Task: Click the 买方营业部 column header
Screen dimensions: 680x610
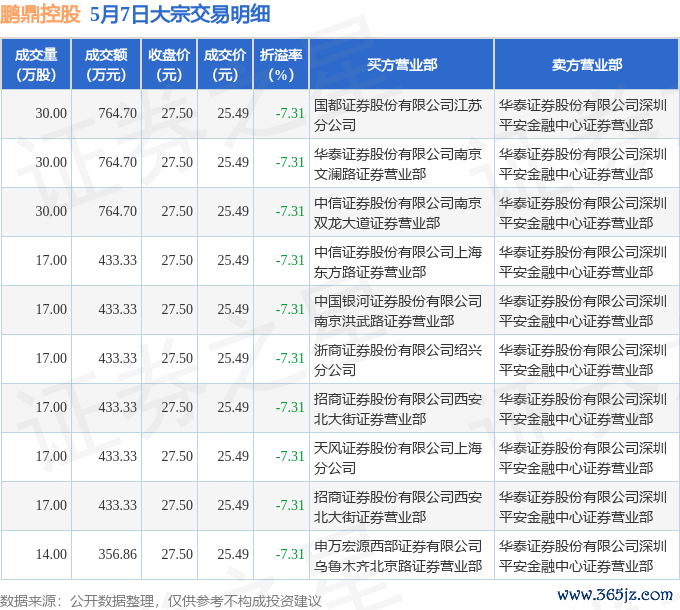Action: 402,65
